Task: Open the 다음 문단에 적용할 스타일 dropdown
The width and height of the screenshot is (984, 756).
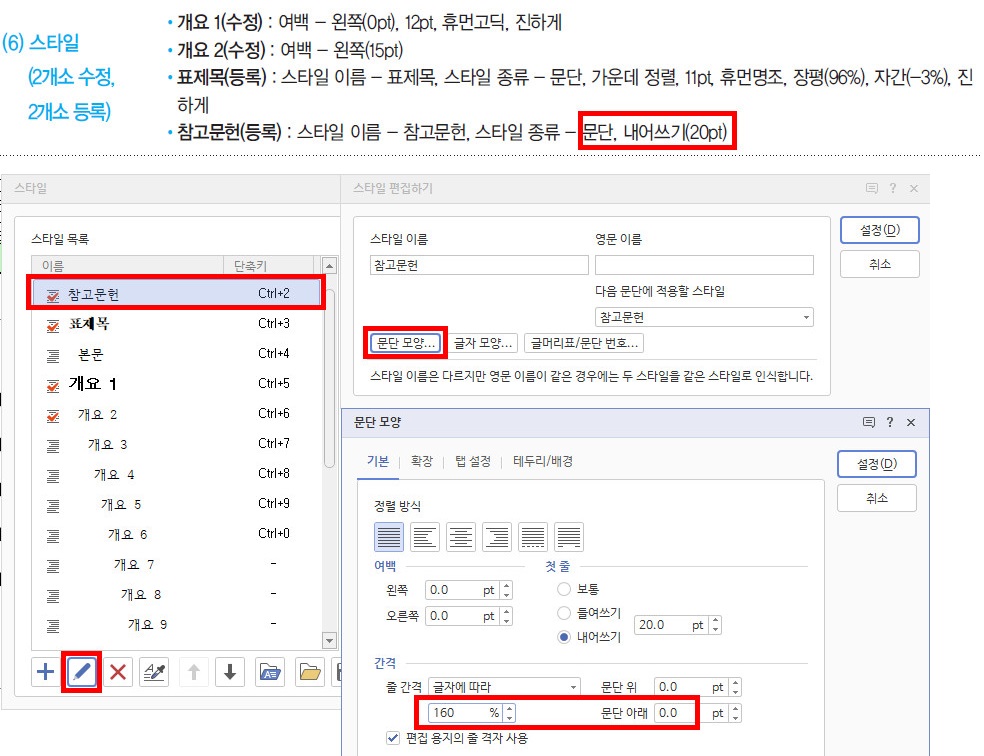Action: click(704, 317)
